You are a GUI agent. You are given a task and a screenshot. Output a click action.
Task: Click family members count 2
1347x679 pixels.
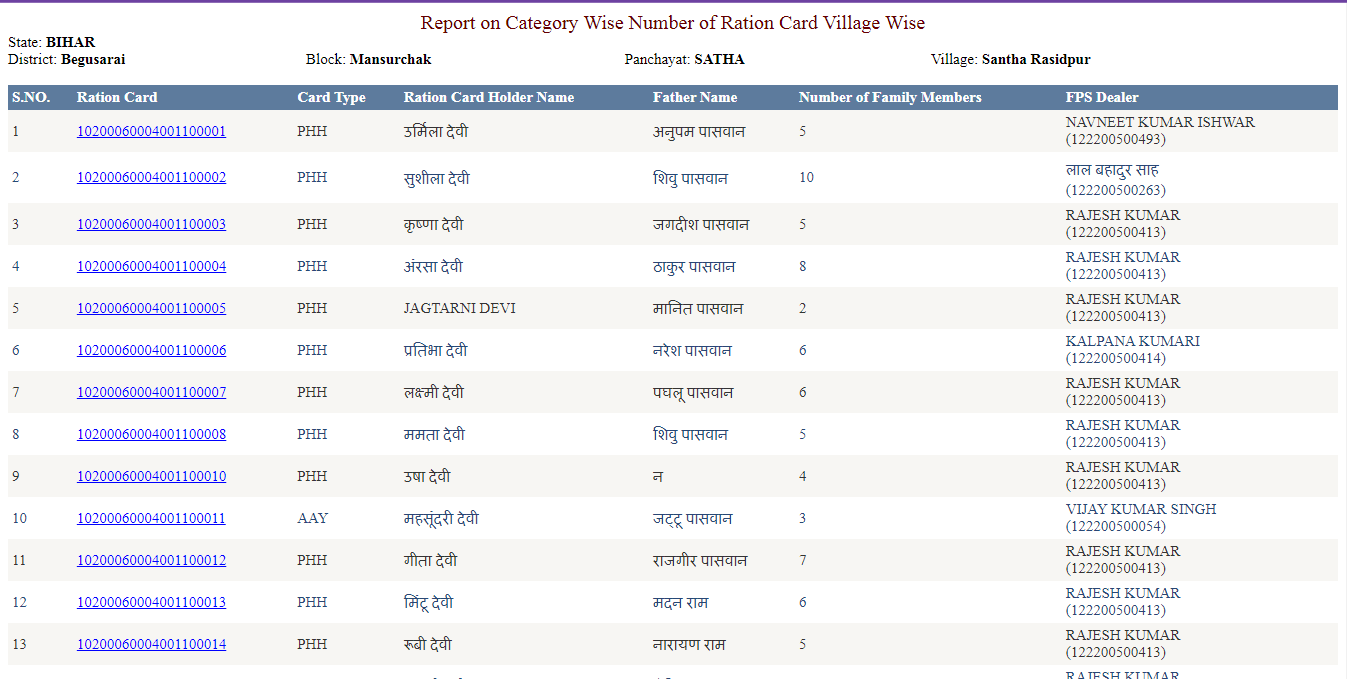[803, 308]
